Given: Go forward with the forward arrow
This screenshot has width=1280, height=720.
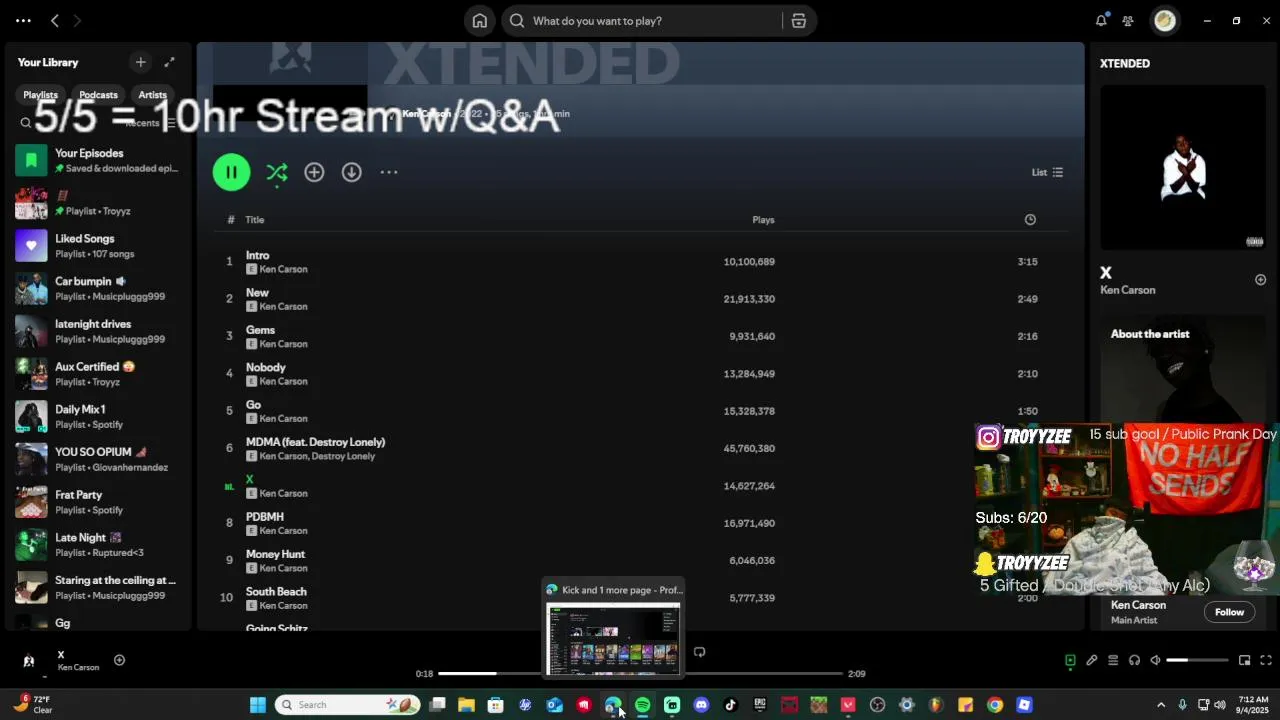Looking at the screenshot, I should 78,21.
